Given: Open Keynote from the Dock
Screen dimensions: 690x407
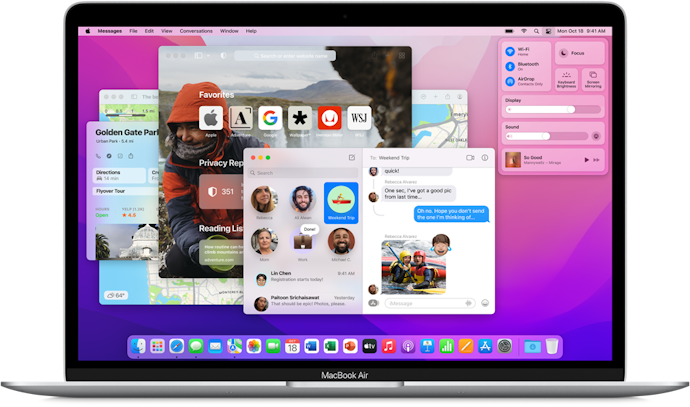Looking at the screenshot, I should 427,346.
